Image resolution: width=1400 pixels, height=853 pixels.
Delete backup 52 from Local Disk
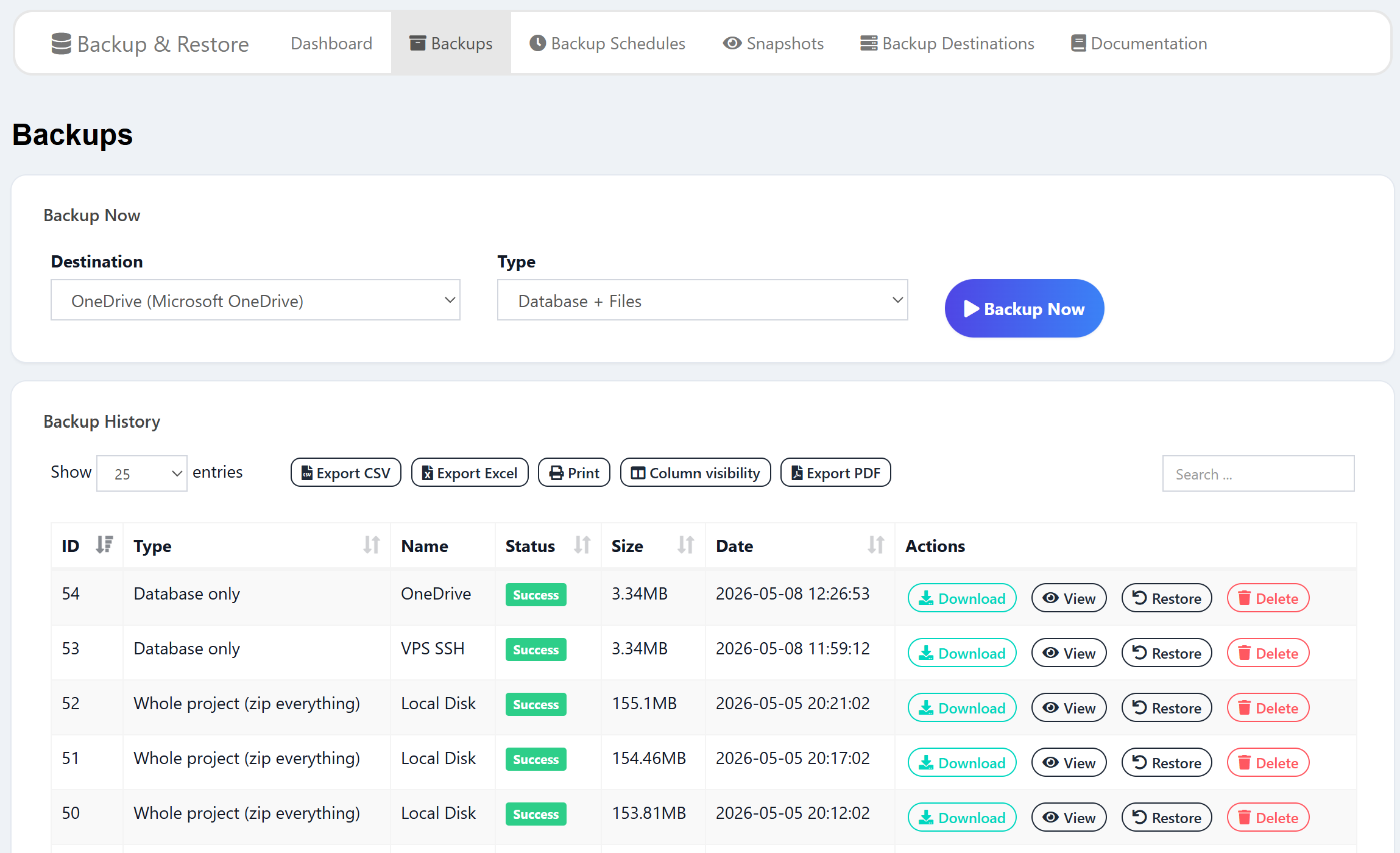[x=1268, y=708]
